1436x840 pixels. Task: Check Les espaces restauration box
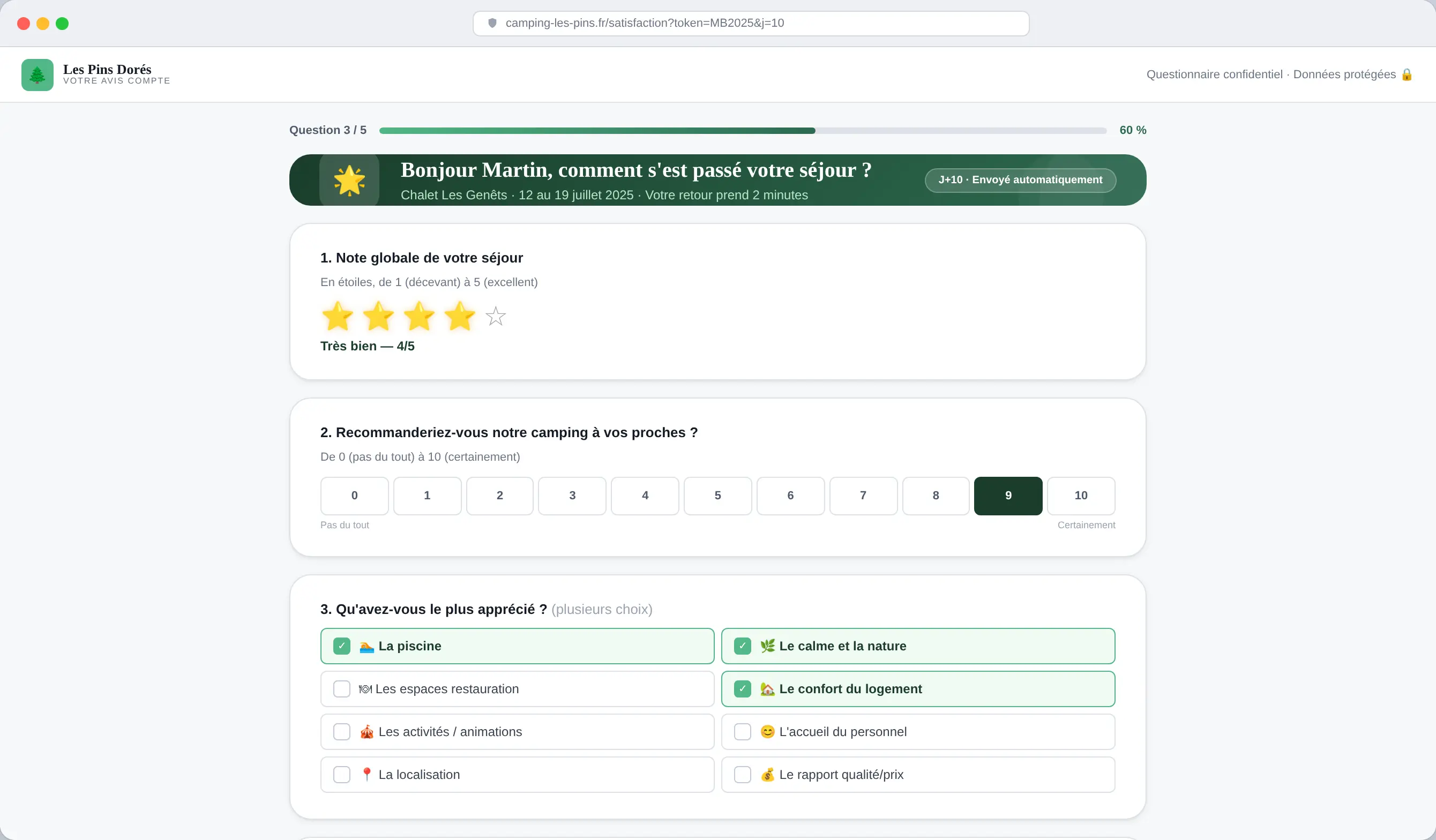pyautogui.click(x=342, y=688)
